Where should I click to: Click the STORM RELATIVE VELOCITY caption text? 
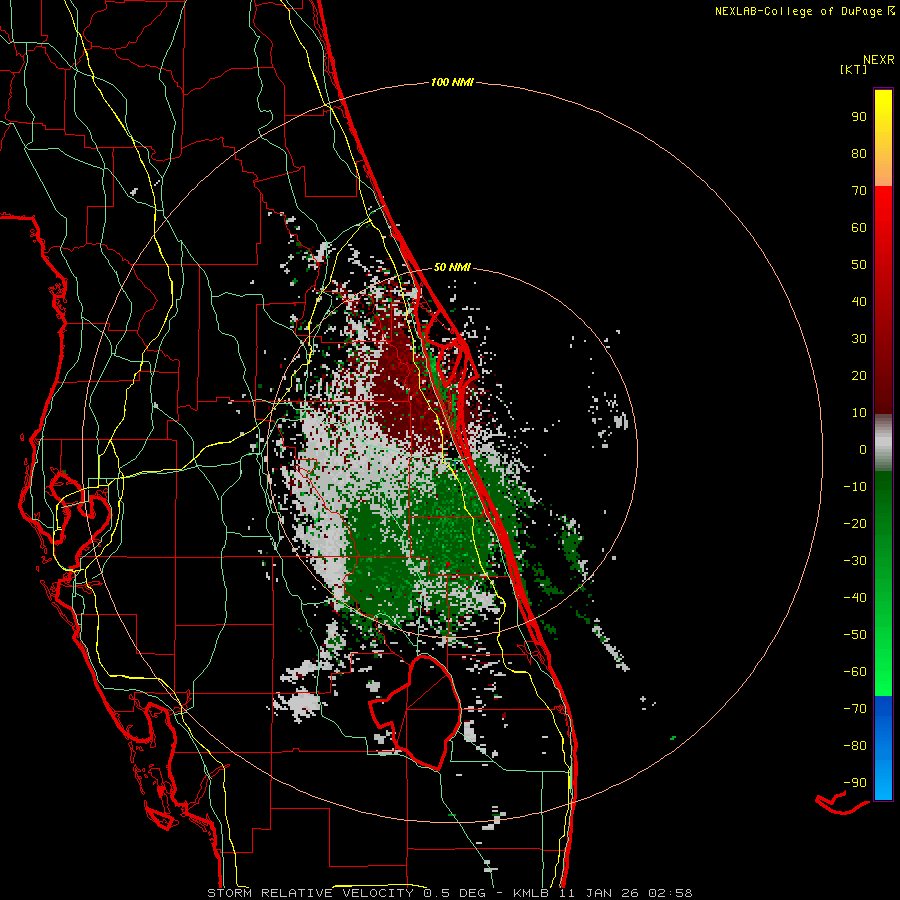[x=313, y=893]
